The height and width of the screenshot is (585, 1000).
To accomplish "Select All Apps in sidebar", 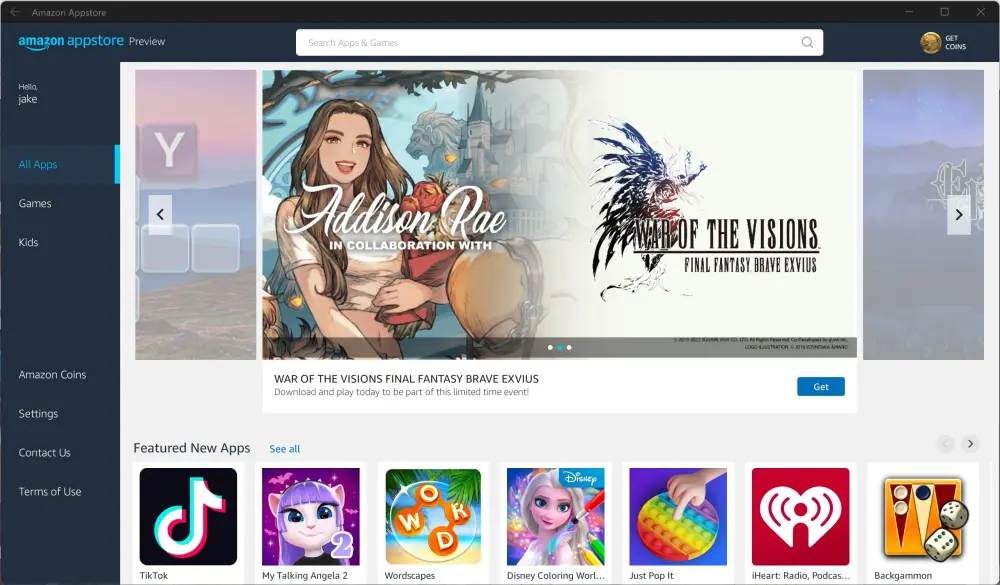I will coord(60,165).
